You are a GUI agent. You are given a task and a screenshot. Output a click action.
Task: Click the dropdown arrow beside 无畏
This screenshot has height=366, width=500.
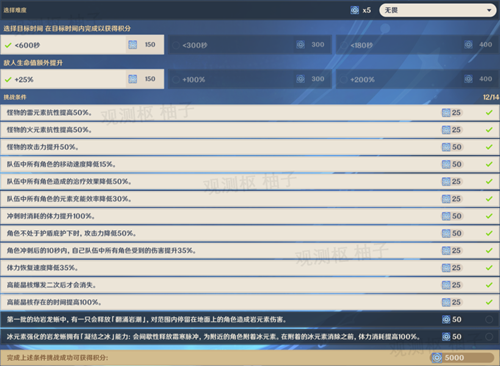click(x=489, y=10)
